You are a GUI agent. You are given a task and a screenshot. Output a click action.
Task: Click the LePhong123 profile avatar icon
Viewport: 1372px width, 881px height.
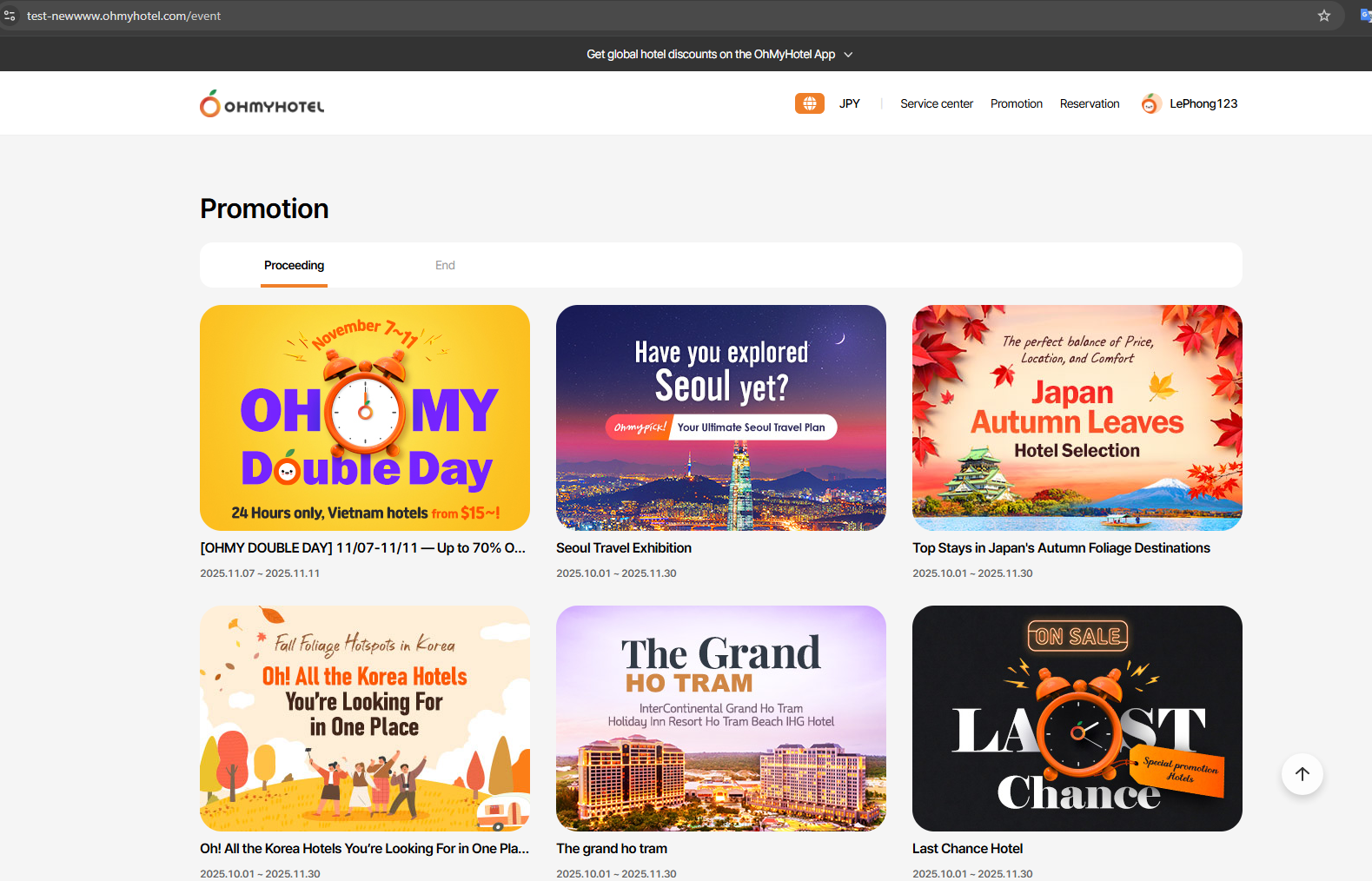[1151, 103]
